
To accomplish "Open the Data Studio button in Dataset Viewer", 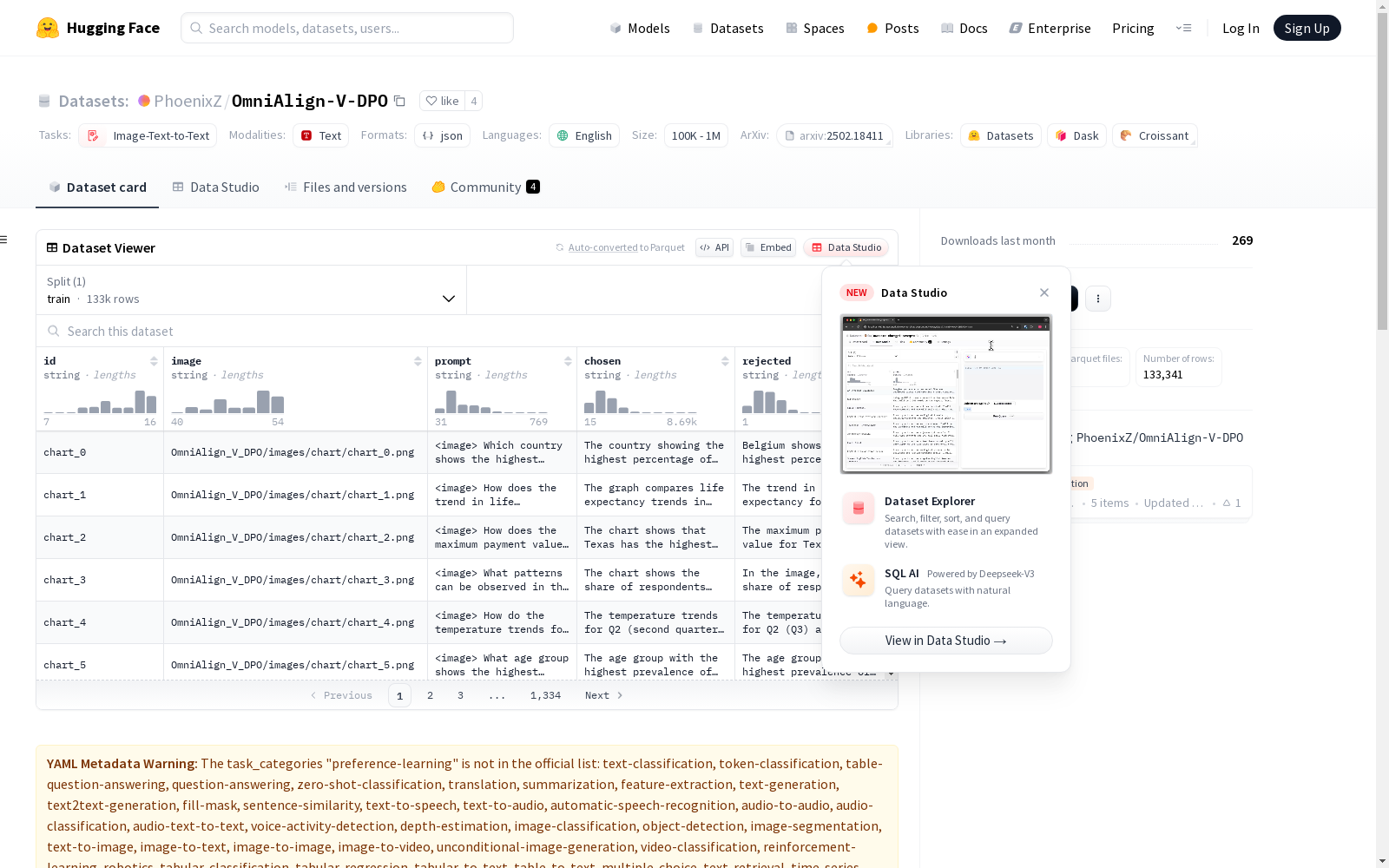I will pos(846,247).
